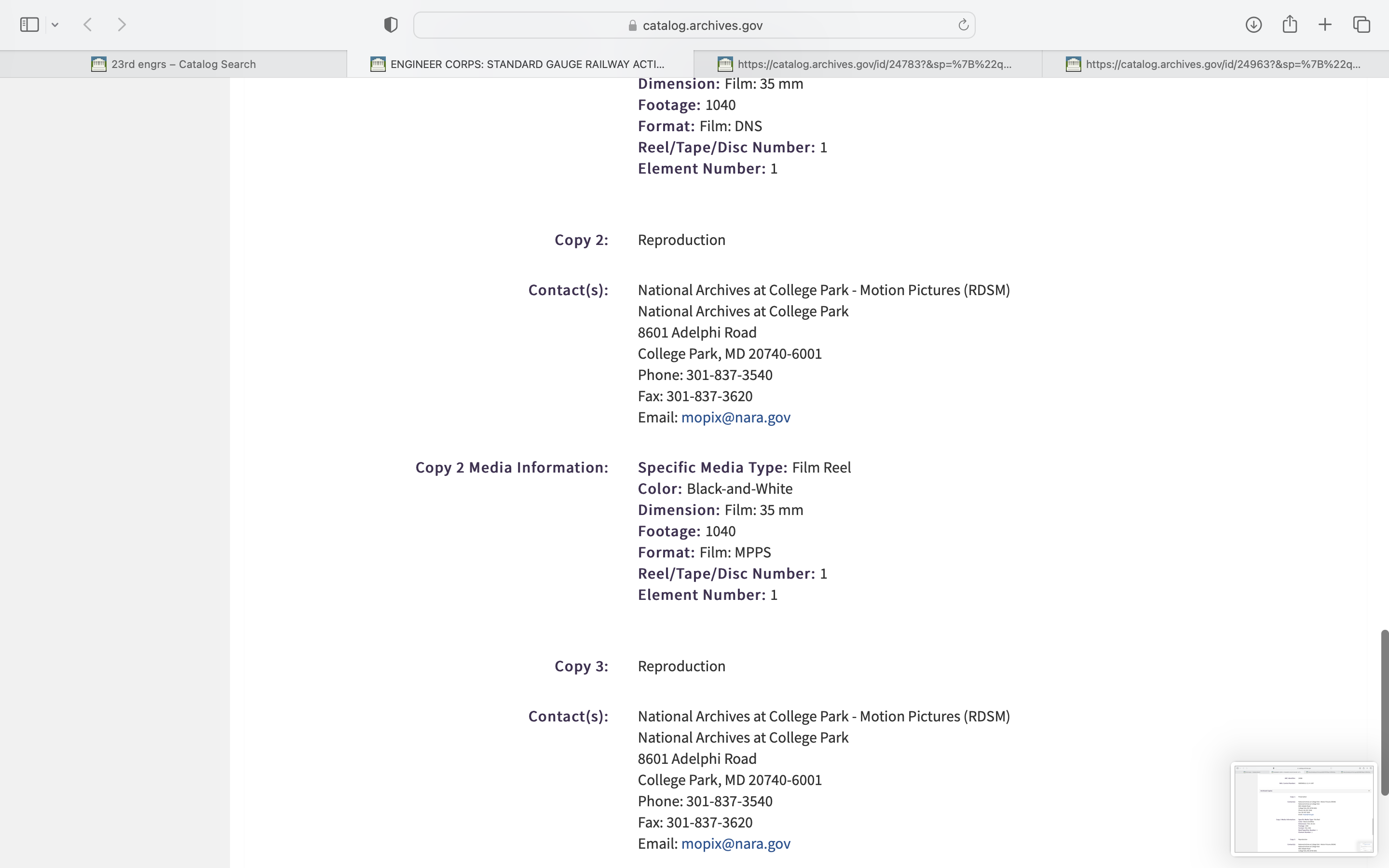Image resolution: width=1389 pixels, height=868 pixels.
Task: Open the sidebar options chevron dropdown
Action: [x=55, y=25]
